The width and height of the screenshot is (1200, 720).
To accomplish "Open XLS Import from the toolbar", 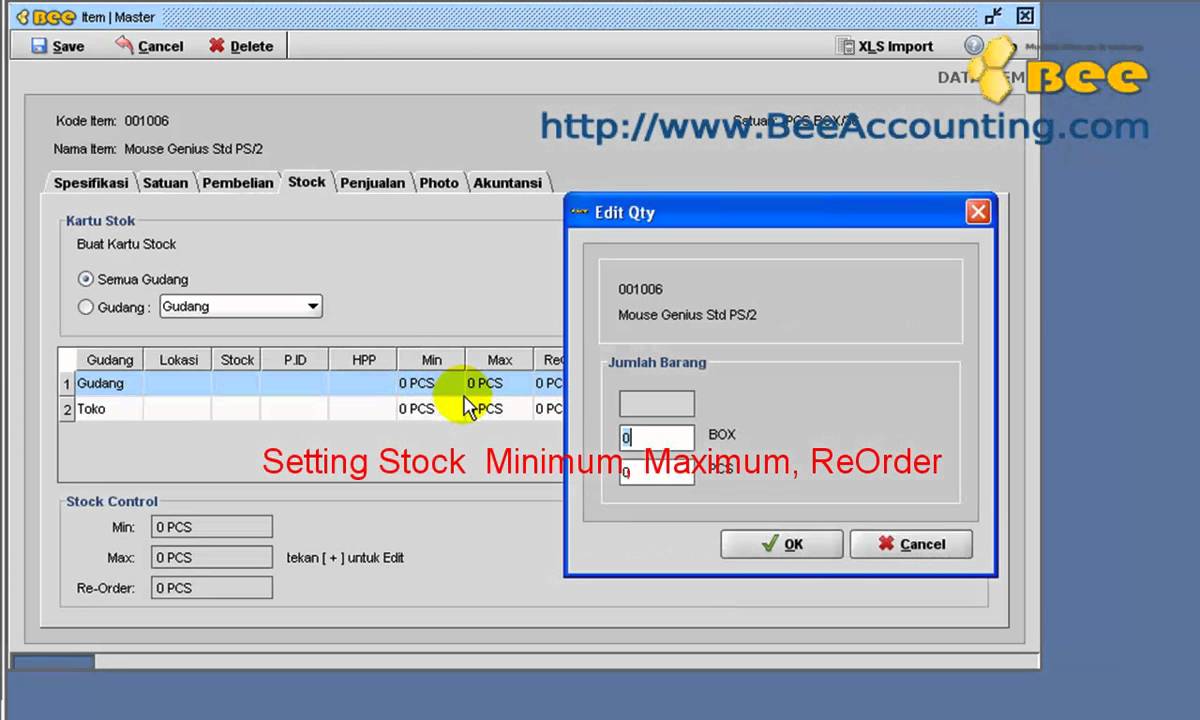I will (885, 46).
